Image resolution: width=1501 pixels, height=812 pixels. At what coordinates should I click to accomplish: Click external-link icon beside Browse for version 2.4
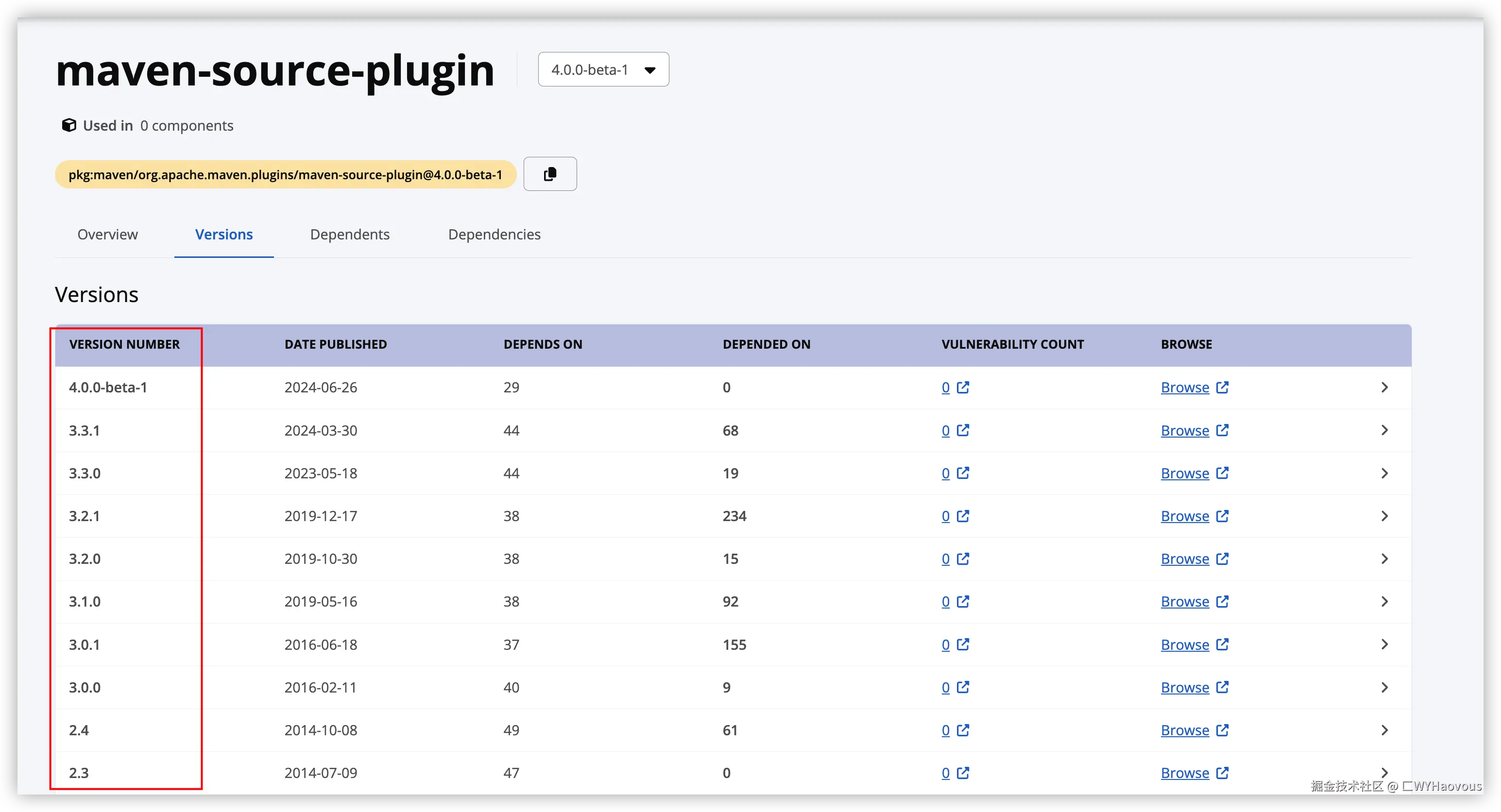tap(1223, 730)
